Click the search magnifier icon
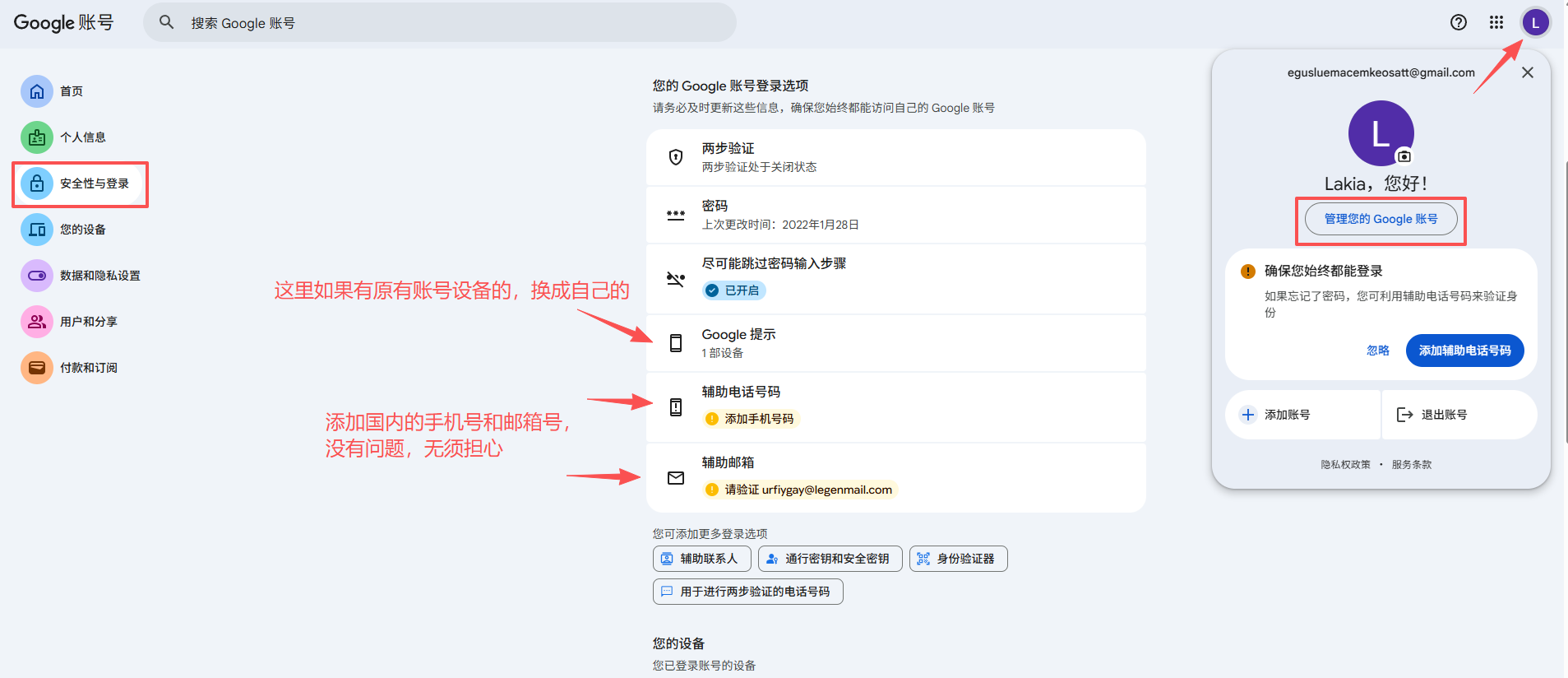Screen dimensions: 1568x678 [166, 22]
